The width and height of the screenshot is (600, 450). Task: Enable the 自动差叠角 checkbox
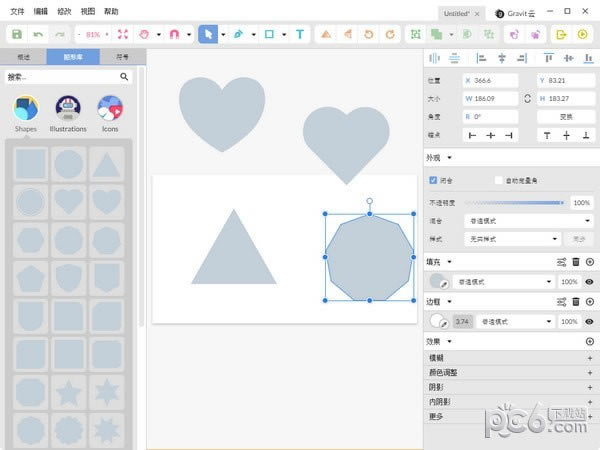(x=499, y=180)
